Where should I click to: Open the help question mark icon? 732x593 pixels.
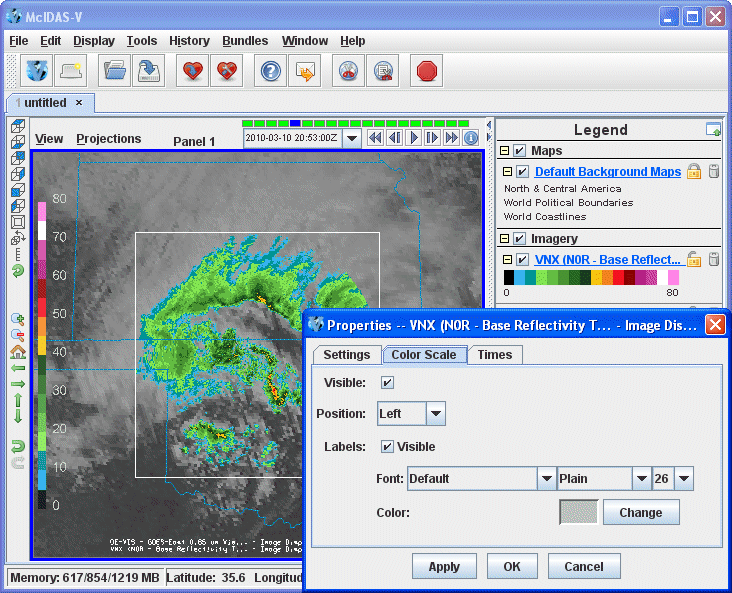[x=270, y=71]
